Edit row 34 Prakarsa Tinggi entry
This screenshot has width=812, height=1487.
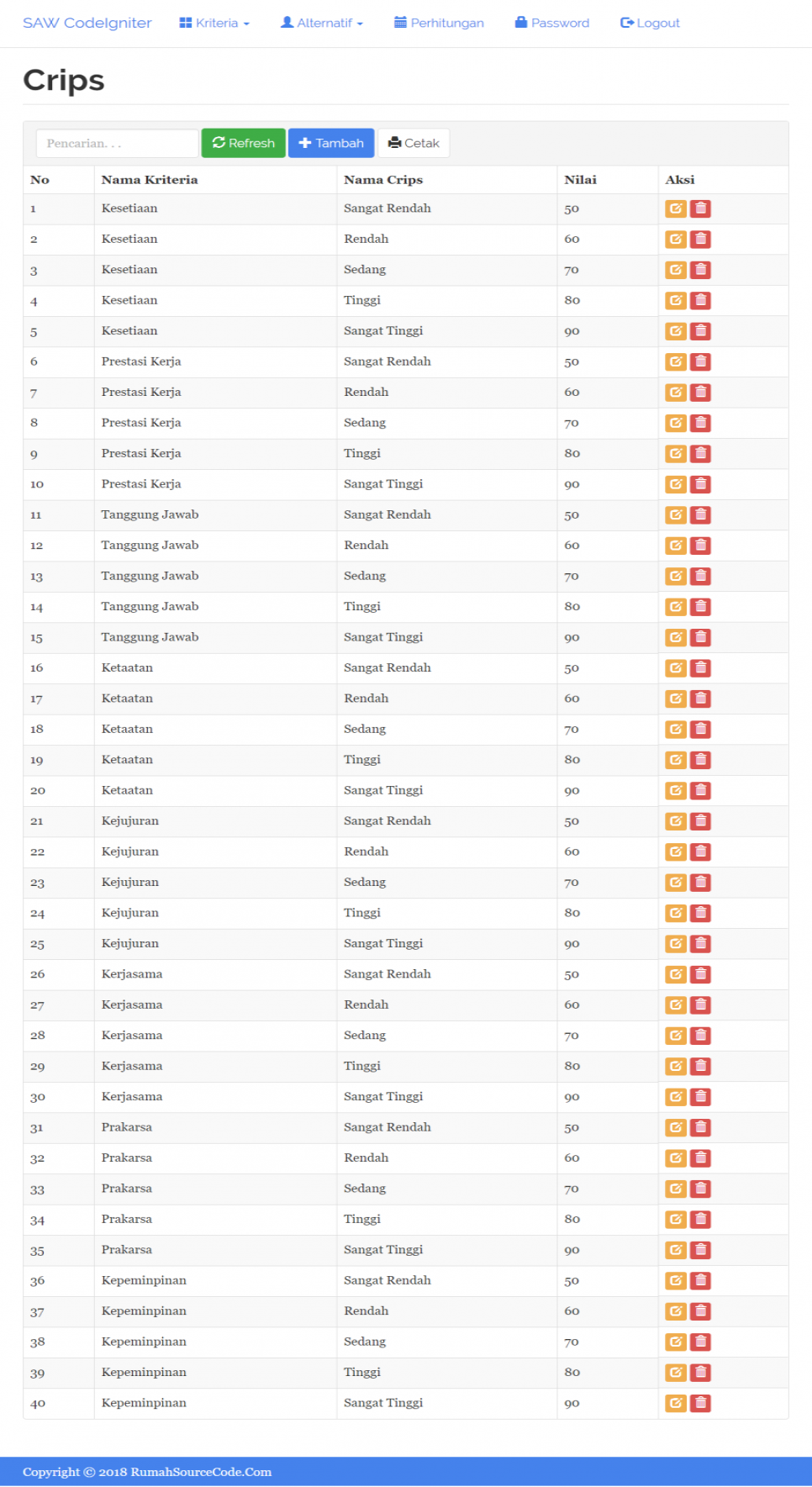tap(676, 1220)
